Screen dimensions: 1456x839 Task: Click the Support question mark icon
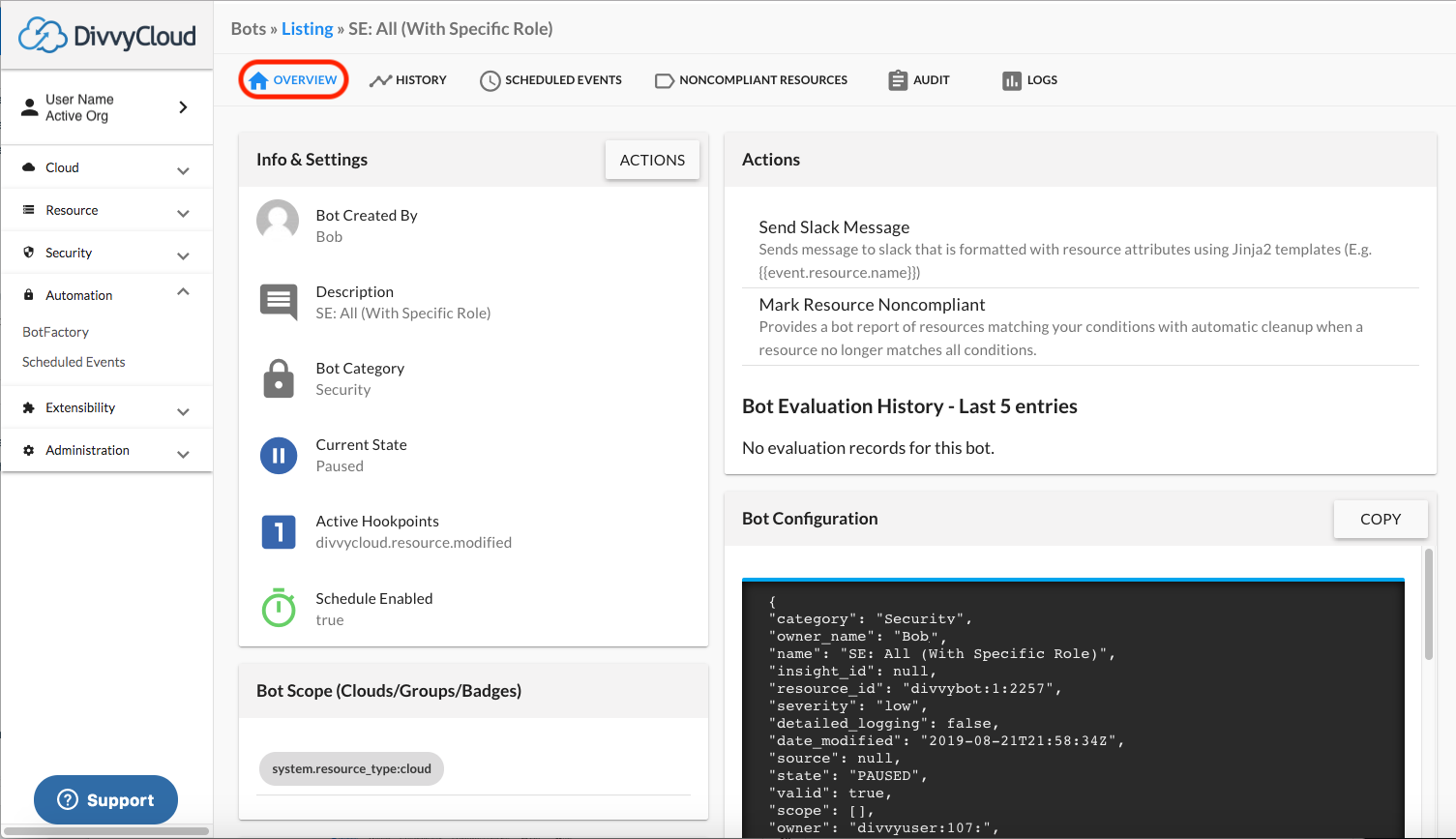68,799
